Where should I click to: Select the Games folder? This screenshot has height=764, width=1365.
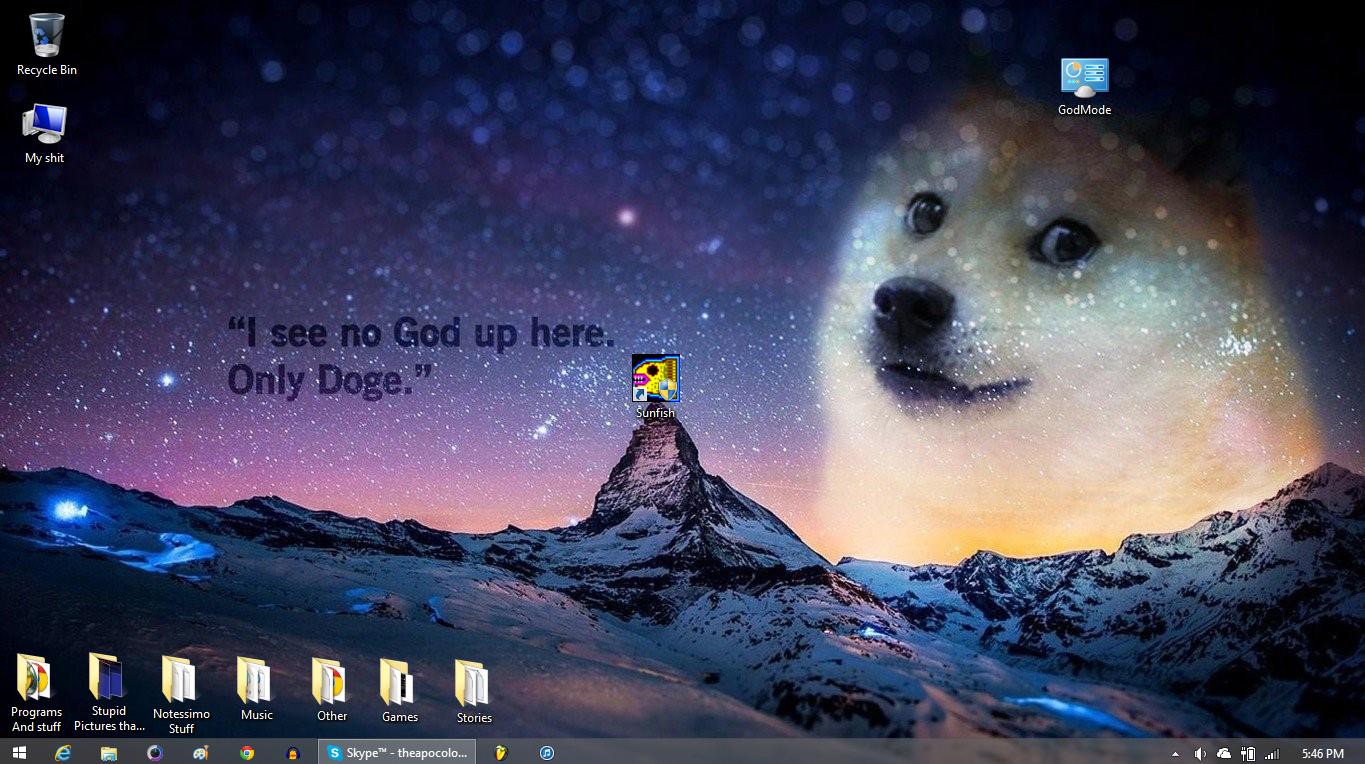pos(399,682)
